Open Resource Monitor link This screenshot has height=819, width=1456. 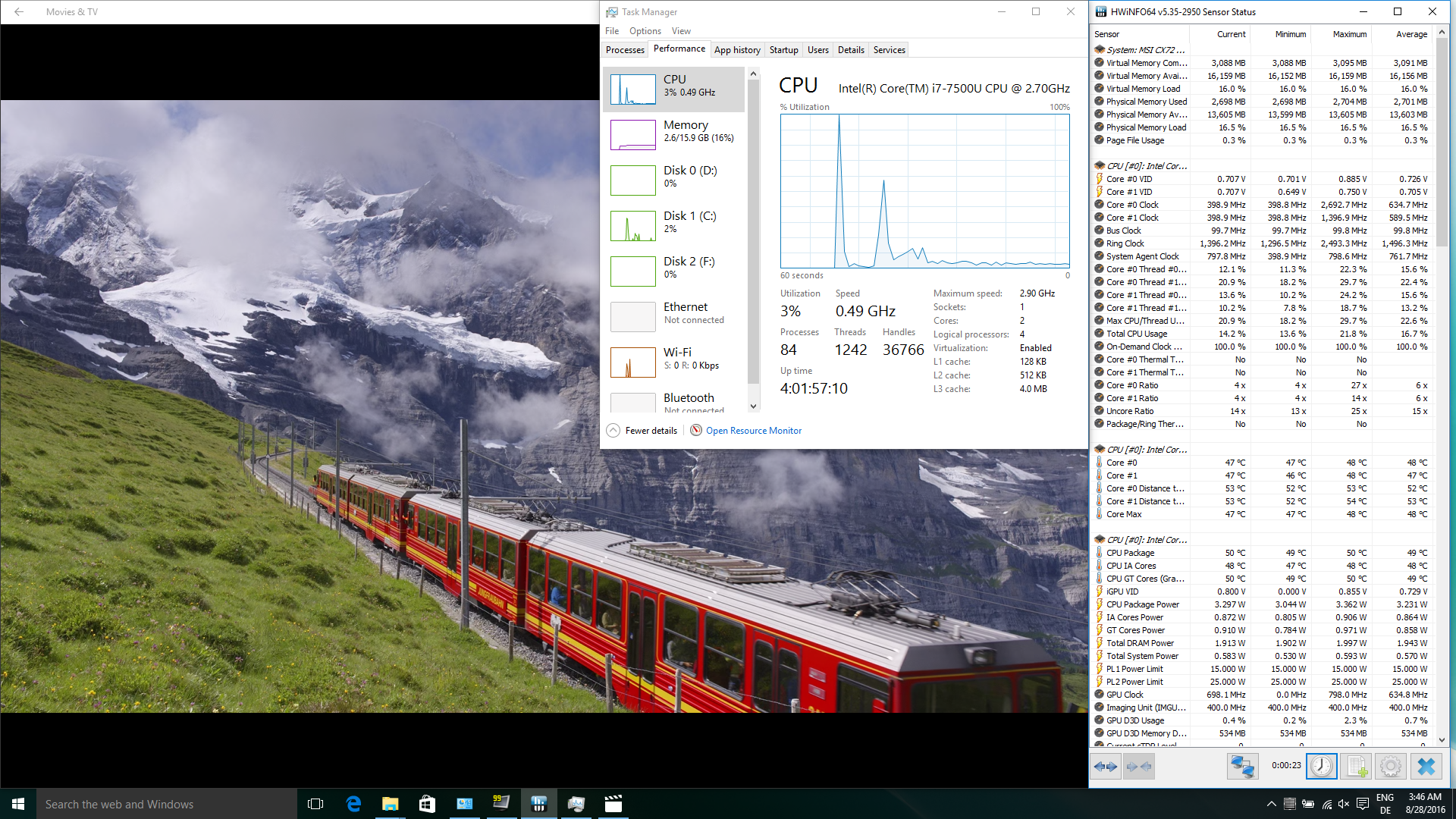point(753,431)
